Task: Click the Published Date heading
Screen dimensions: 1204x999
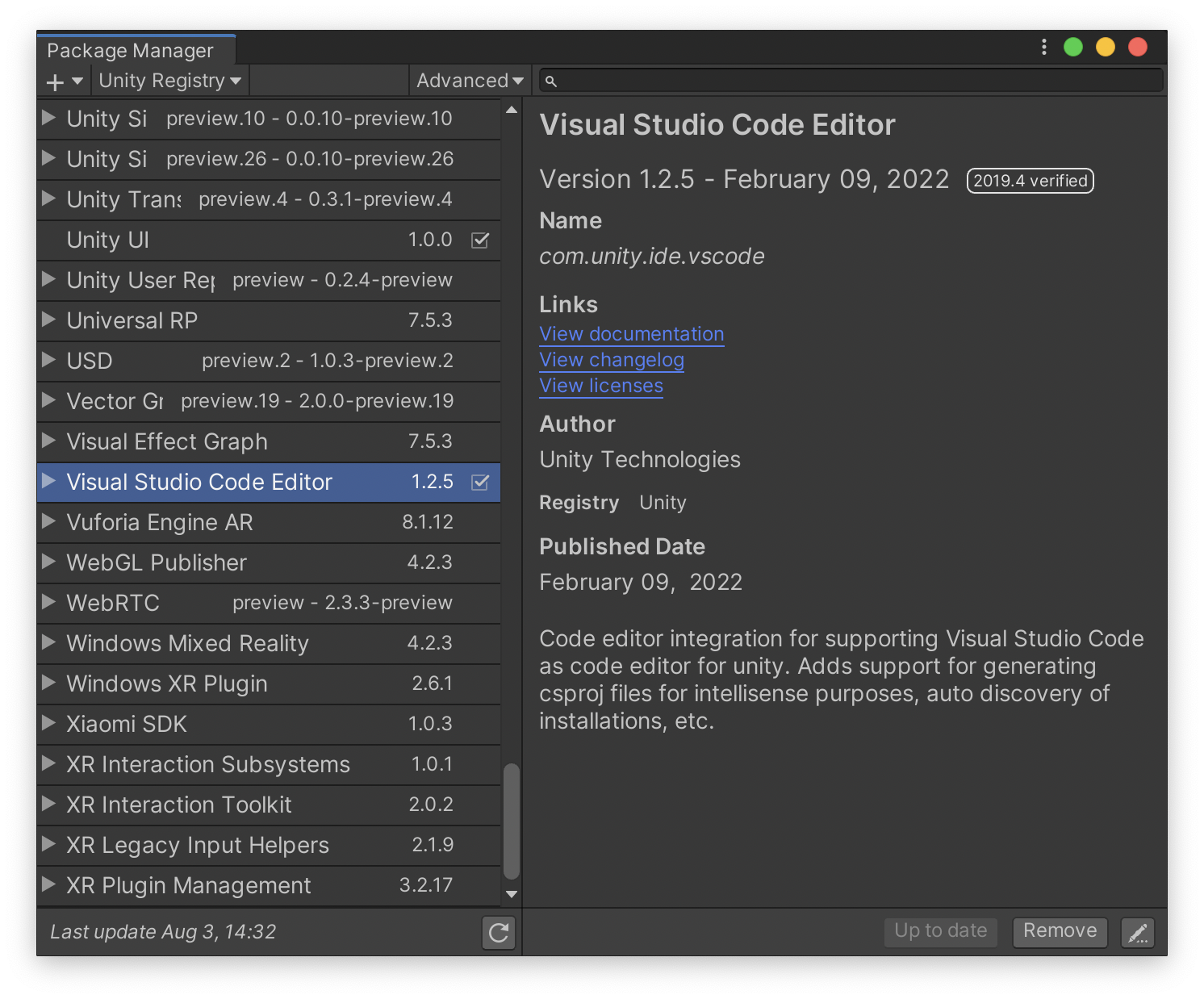Action: tap(622, 547)
